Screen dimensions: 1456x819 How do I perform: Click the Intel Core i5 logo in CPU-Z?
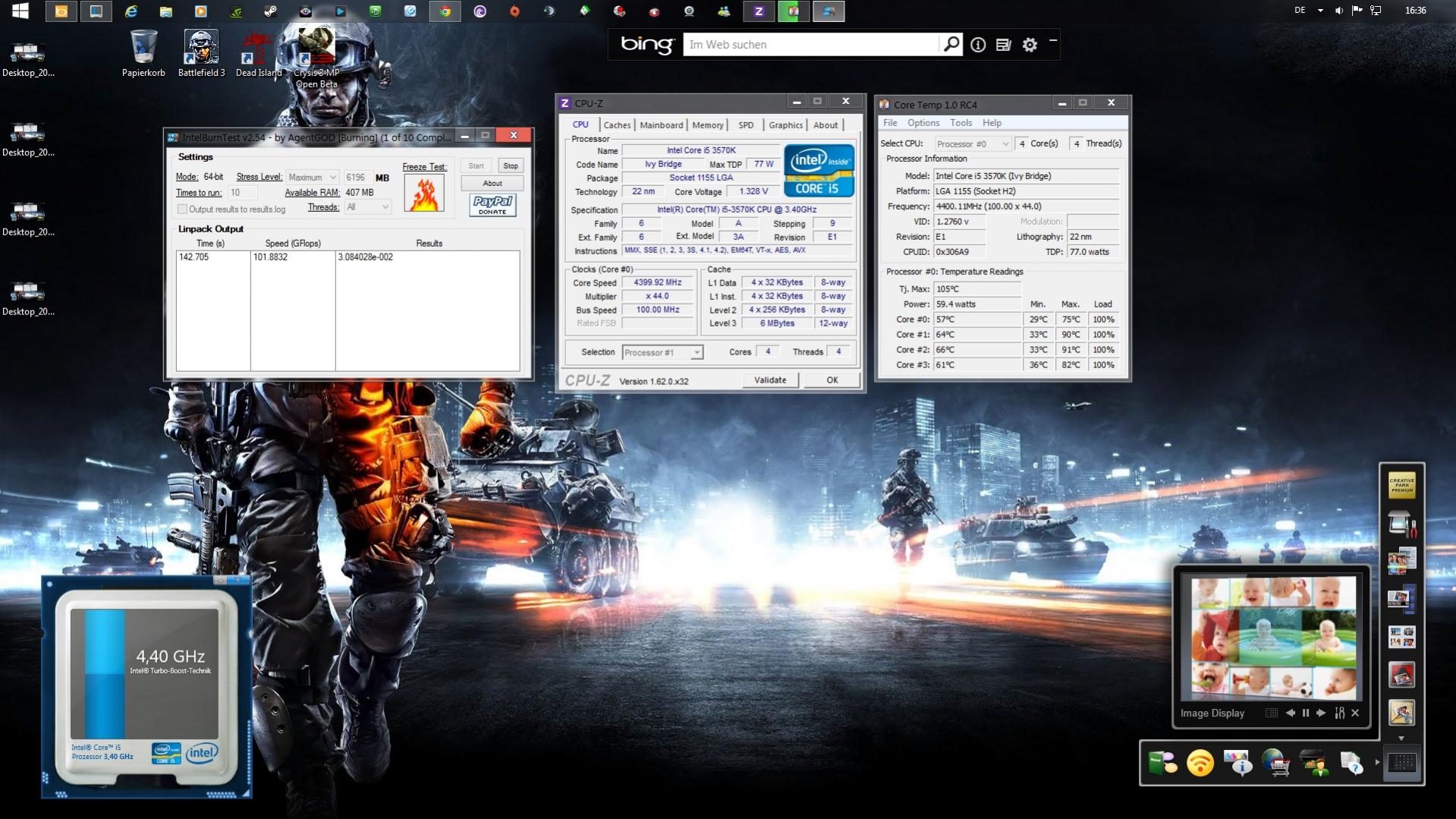[x=819, y=171]
